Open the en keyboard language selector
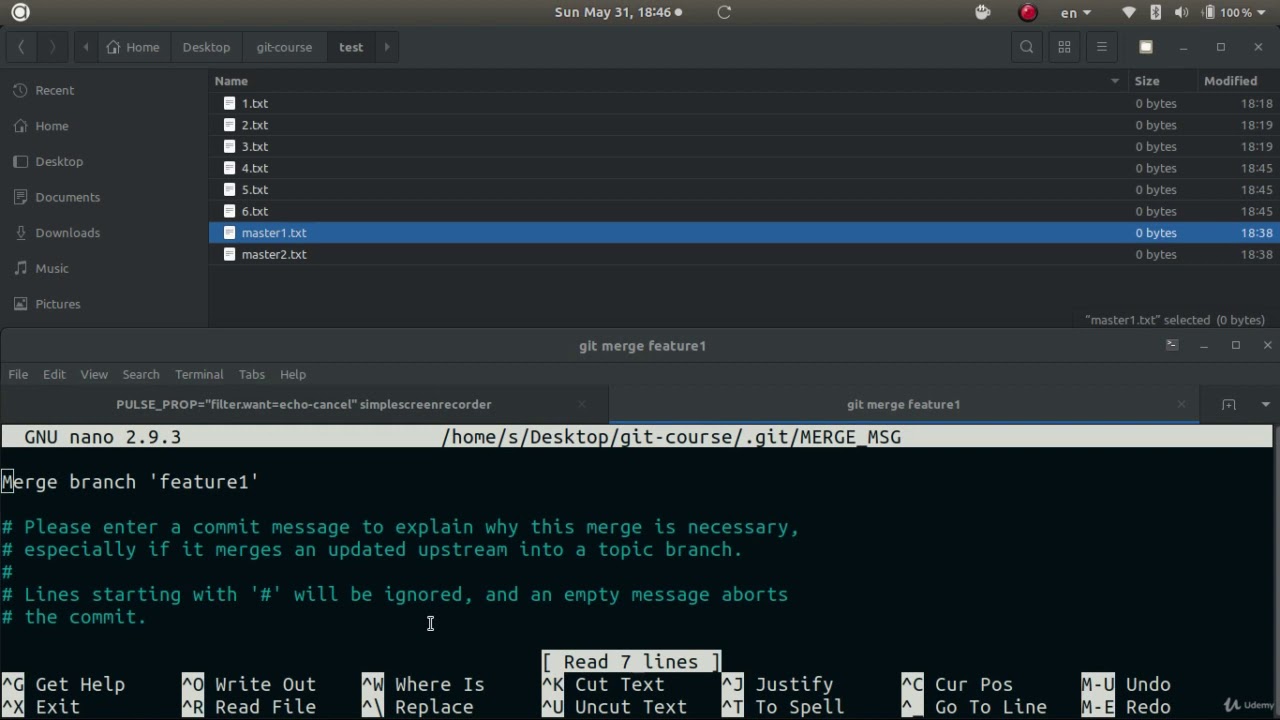Screen dimensions: 1280x720 coord(1076,12)
